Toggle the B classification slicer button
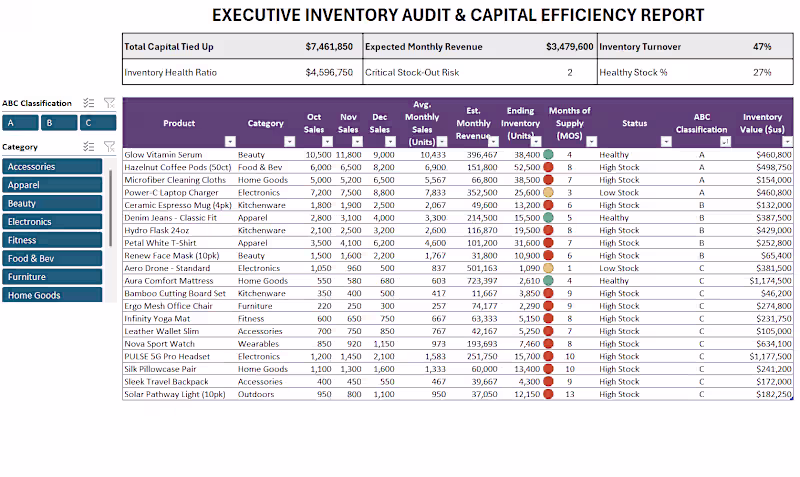The width and height of the screenshot is (800, 477). tap(59, 123)
